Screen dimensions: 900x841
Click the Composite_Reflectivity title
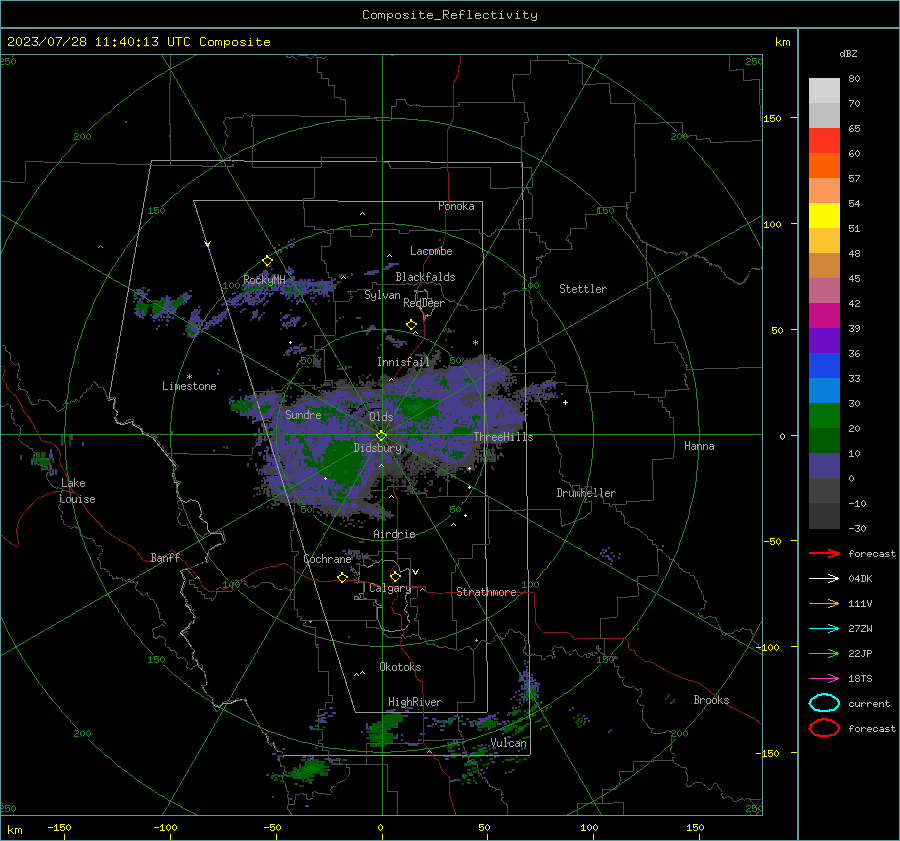pos(449,15)
